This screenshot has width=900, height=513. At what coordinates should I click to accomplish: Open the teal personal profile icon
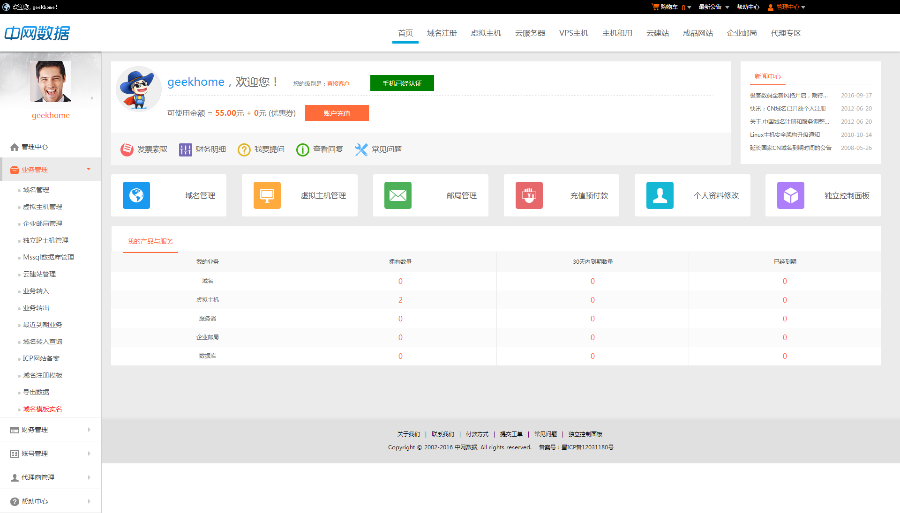click(660, 195)
